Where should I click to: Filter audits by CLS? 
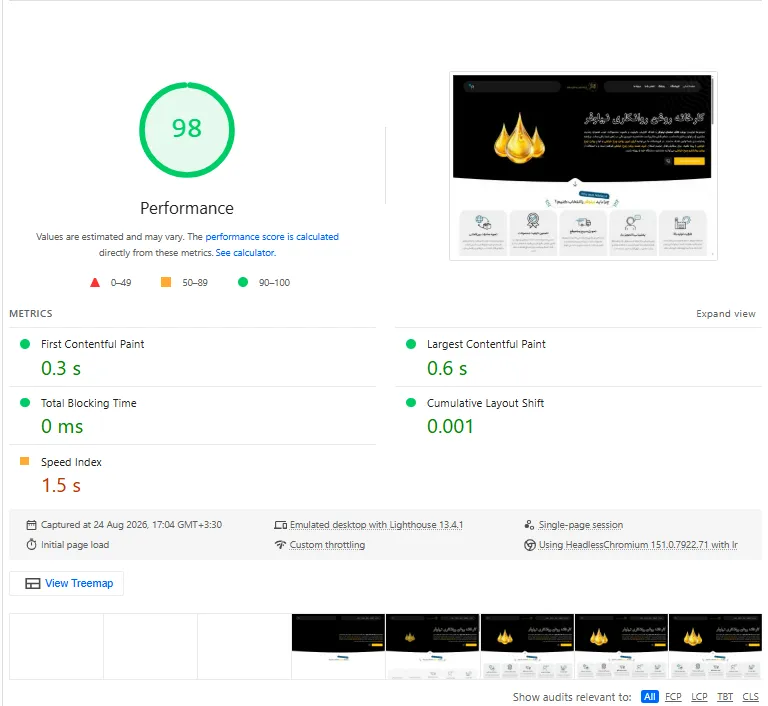[x=750, y=697]
